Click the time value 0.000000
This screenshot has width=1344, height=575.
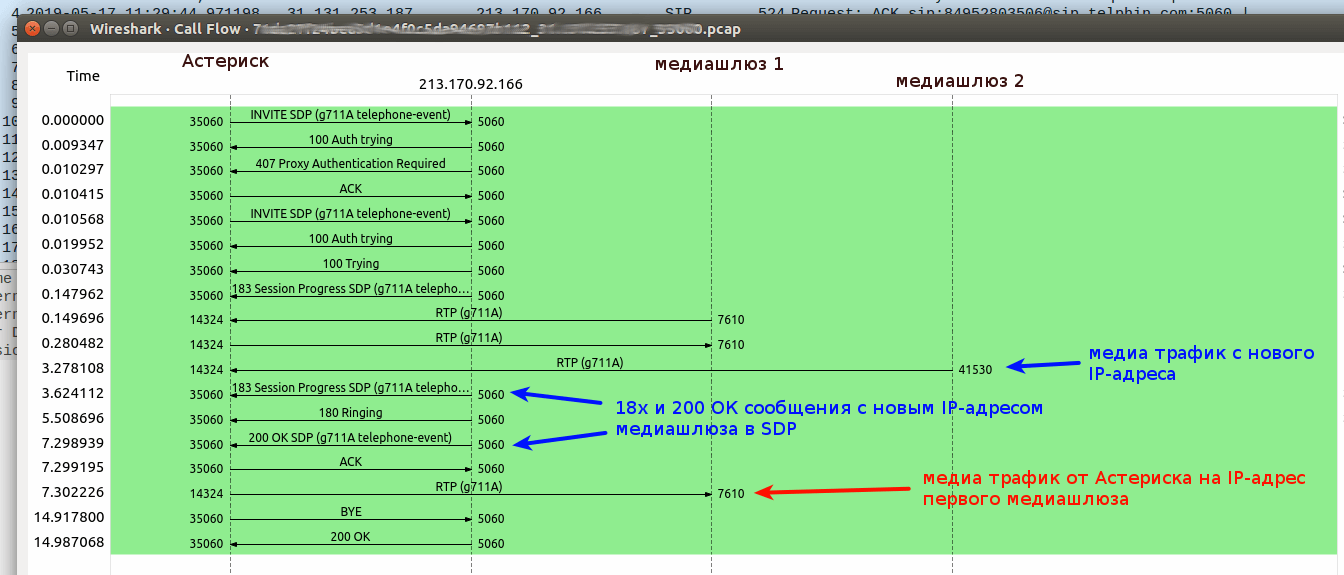coord(73,120)
